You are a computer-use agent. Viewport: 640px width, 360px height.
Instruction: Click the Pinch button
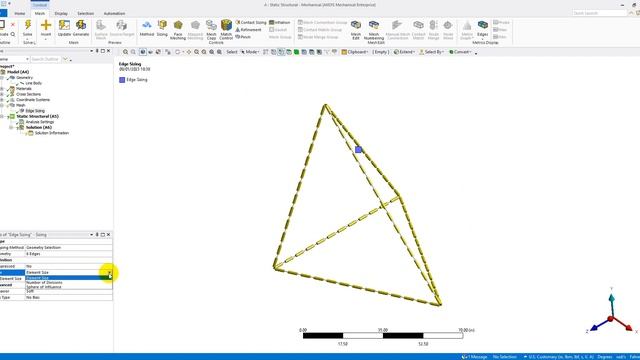pos(243,37)
